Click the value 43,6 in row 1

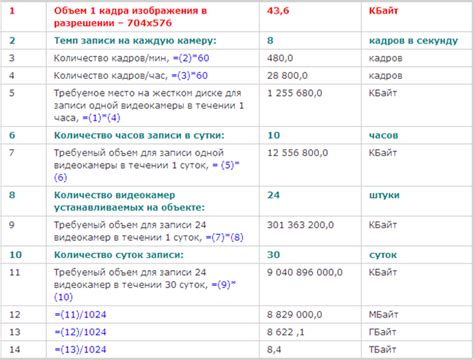coord(278,11)
